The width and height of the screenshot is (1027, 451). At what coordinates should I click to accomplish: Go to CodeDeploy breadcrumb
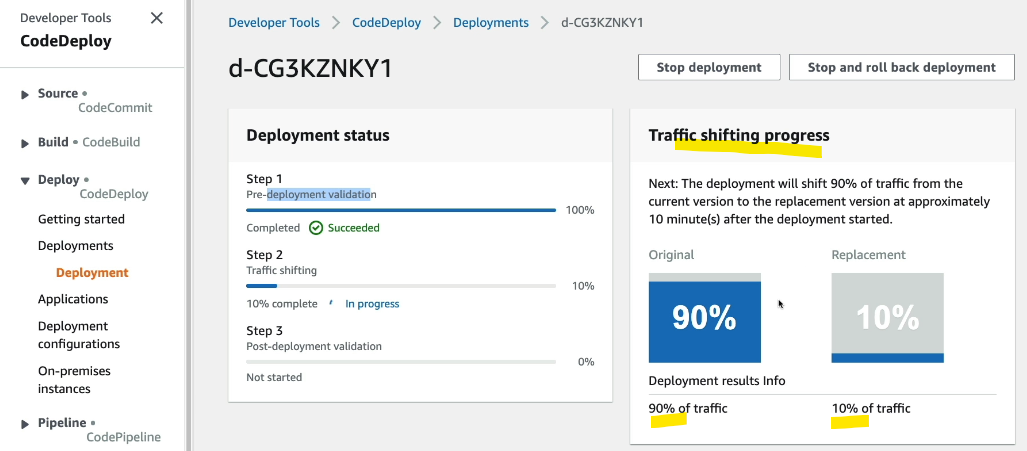[386, 23]
